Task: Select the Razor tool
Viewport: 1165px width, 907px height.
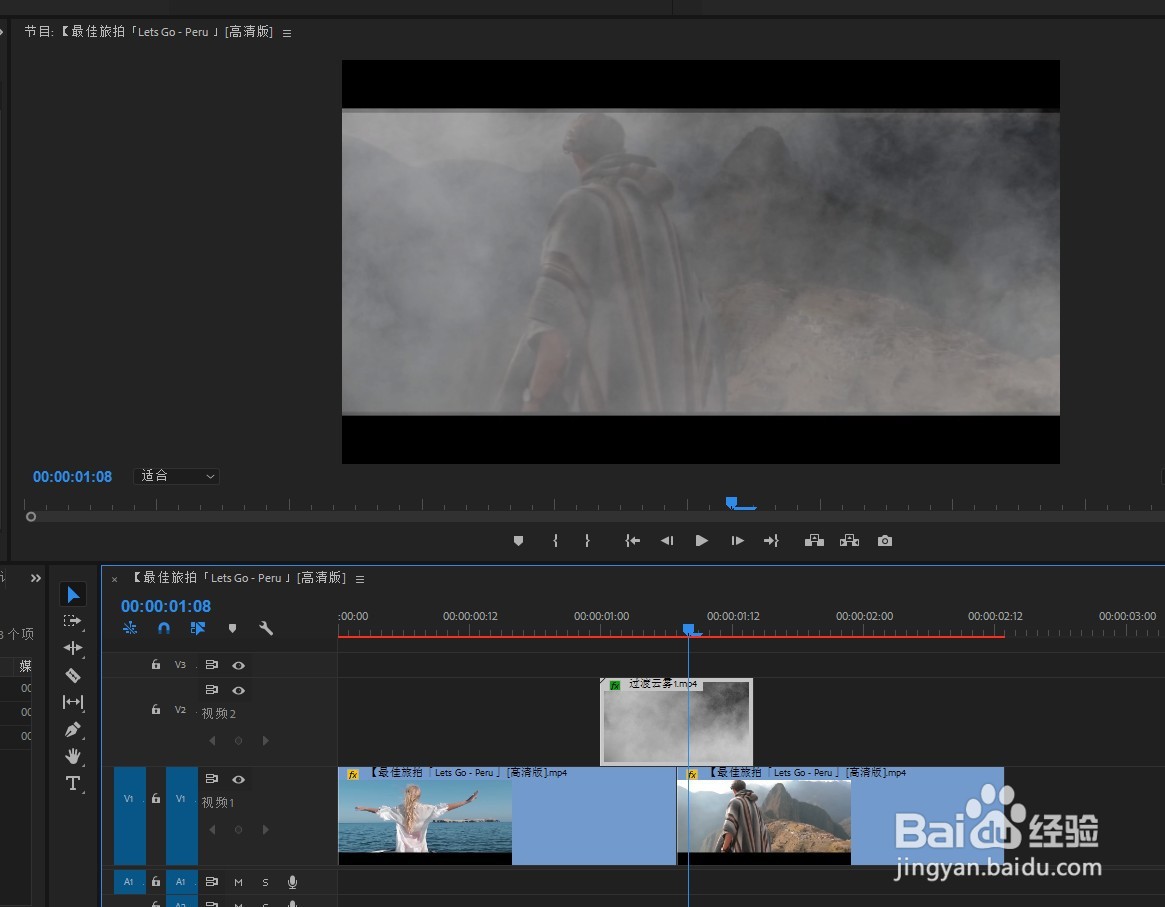Action: click(73, 675)
